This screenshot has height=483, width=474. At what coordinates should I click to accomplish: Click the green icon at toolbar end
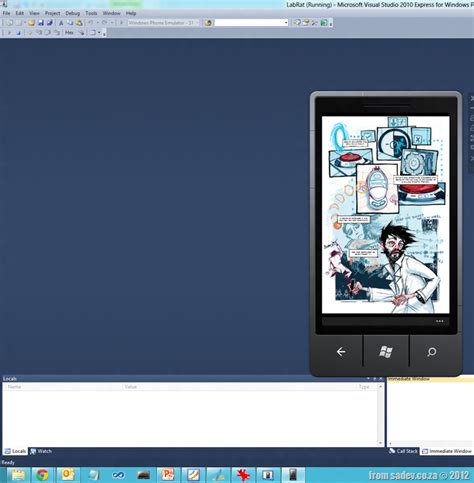pos(324,23)
